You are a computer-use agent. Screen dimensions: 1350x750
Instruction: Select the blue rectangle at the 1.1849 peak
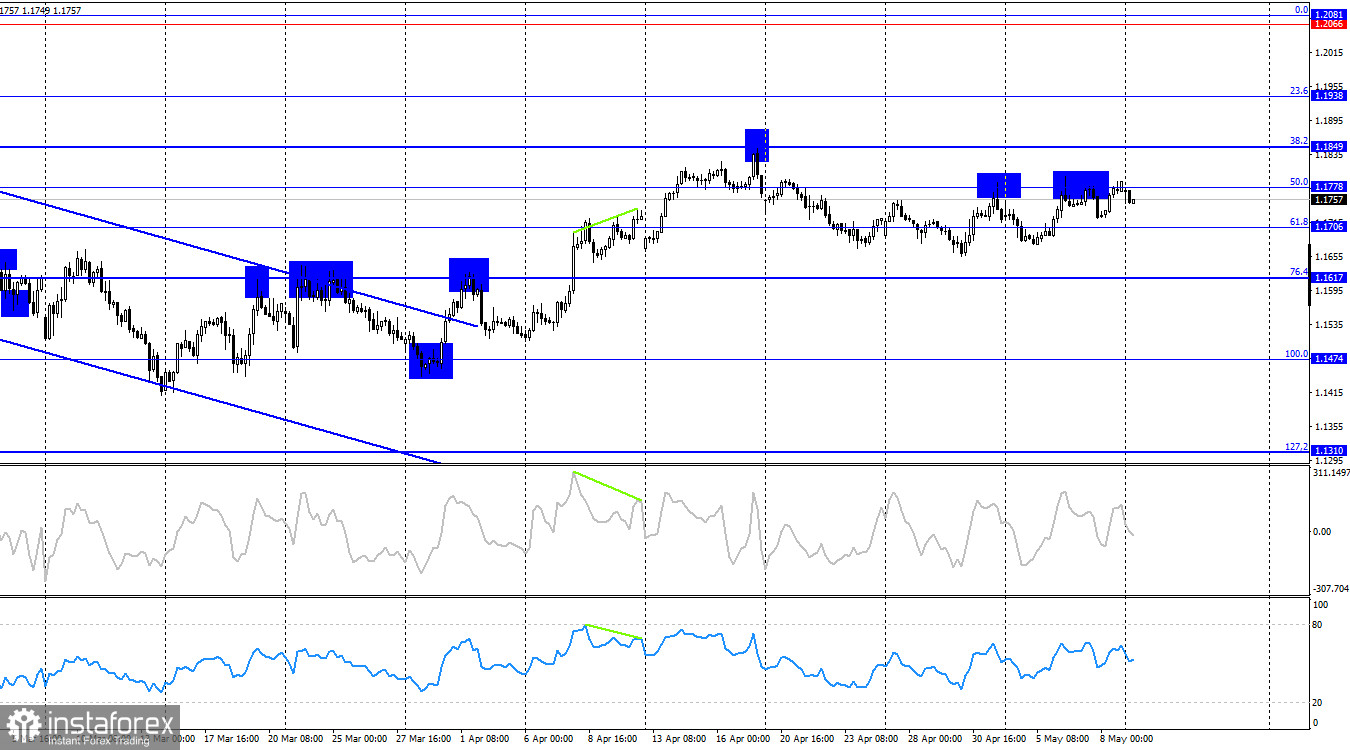757,145
